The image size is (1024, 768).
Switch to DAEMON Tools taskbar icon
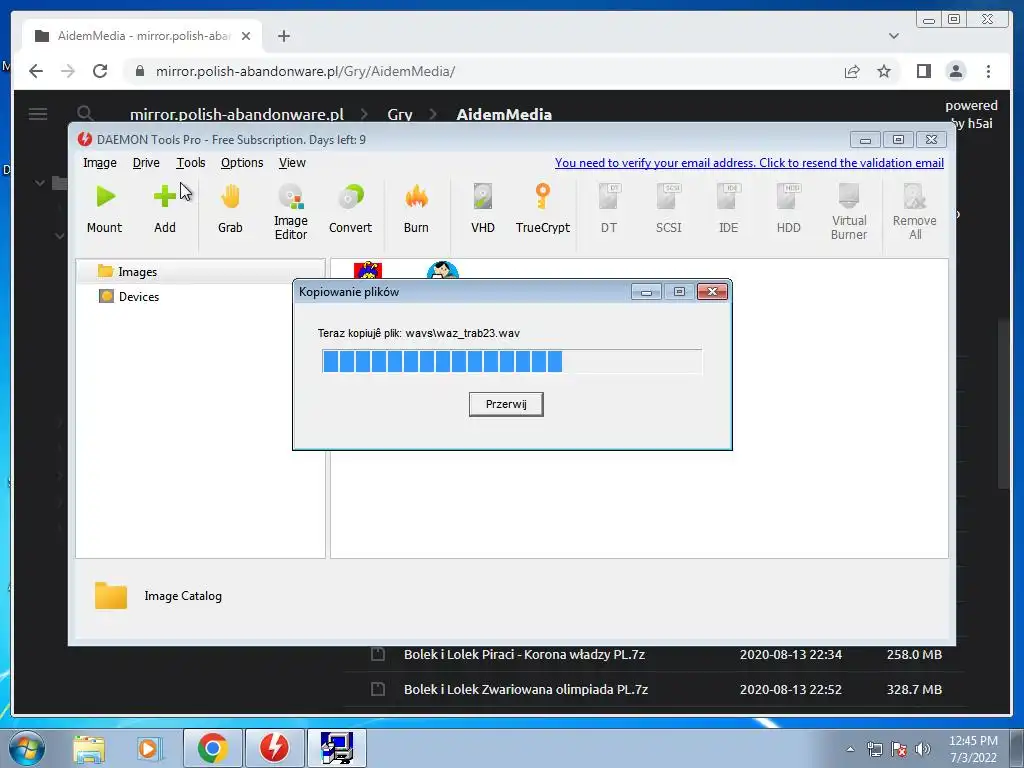tap(274, 748)
